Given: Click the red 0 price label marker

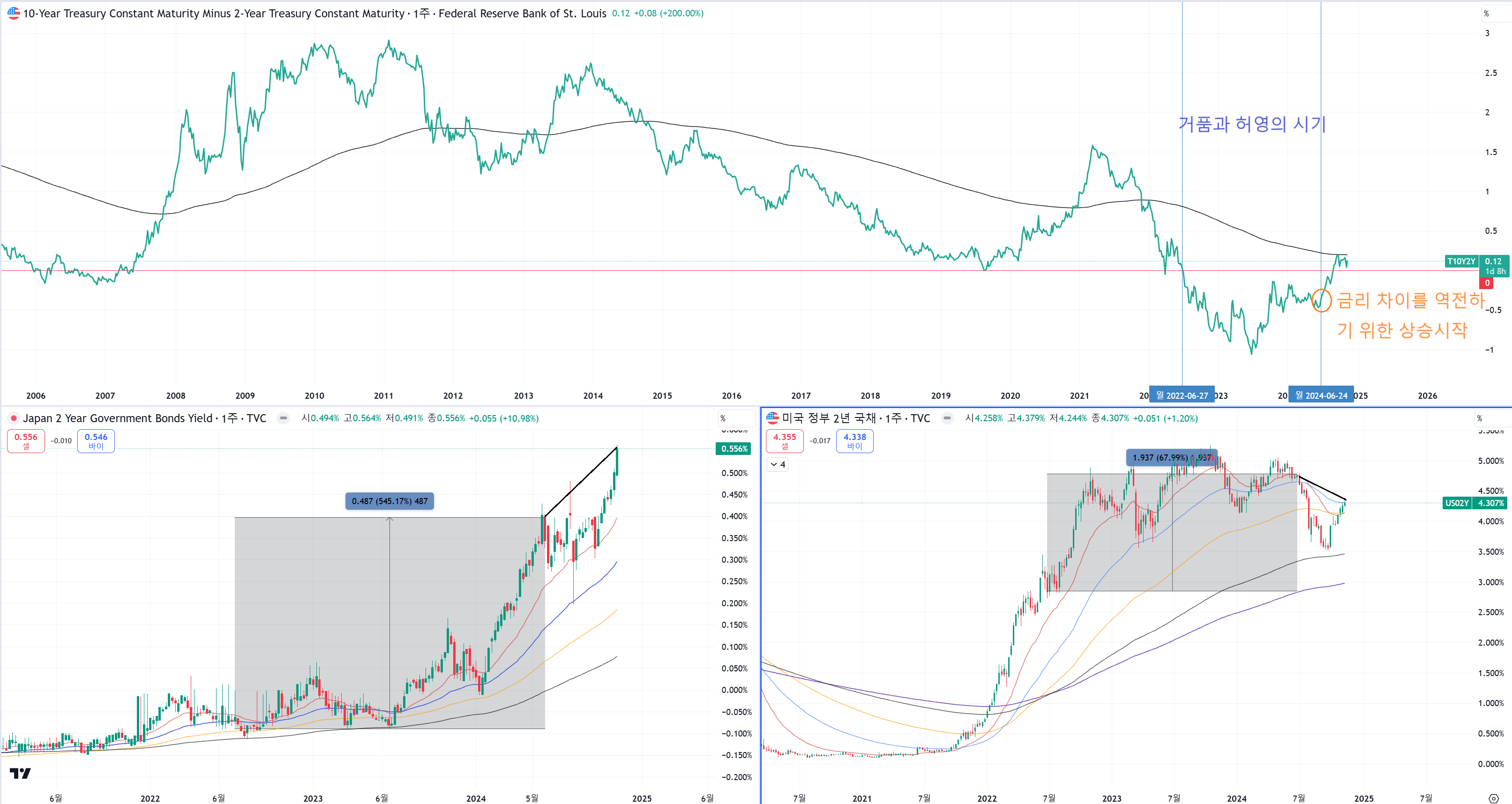Looking at the screenshot, I should click(x=1487, y=283).
